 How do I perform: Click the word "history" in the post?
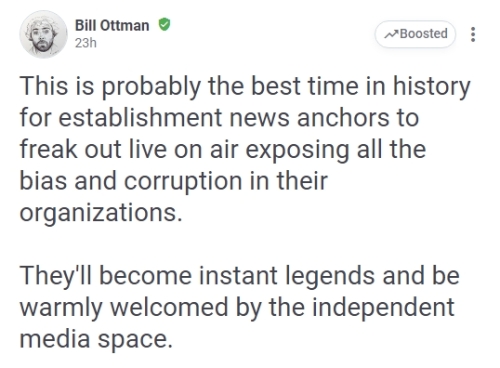coord(432,86)
